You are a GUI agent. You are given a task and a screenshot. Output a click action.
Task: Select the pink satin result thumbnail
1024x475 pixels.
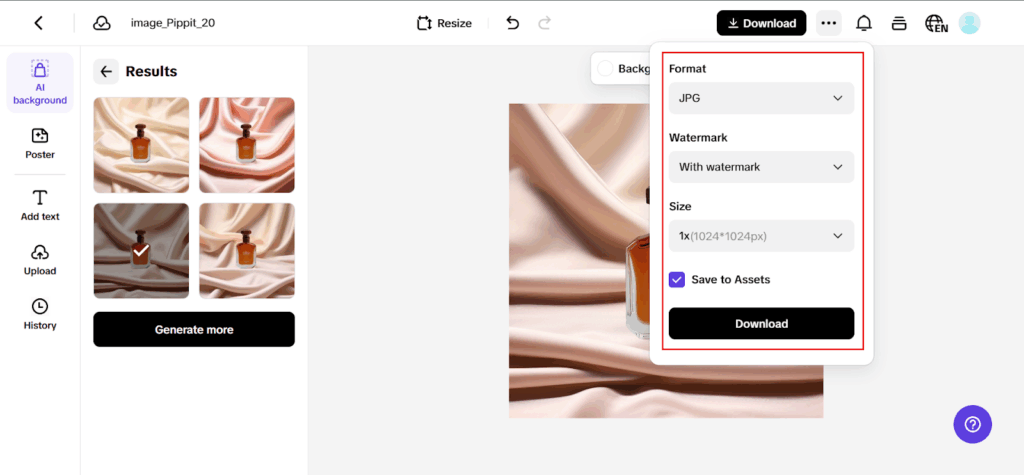click(247, 145)
